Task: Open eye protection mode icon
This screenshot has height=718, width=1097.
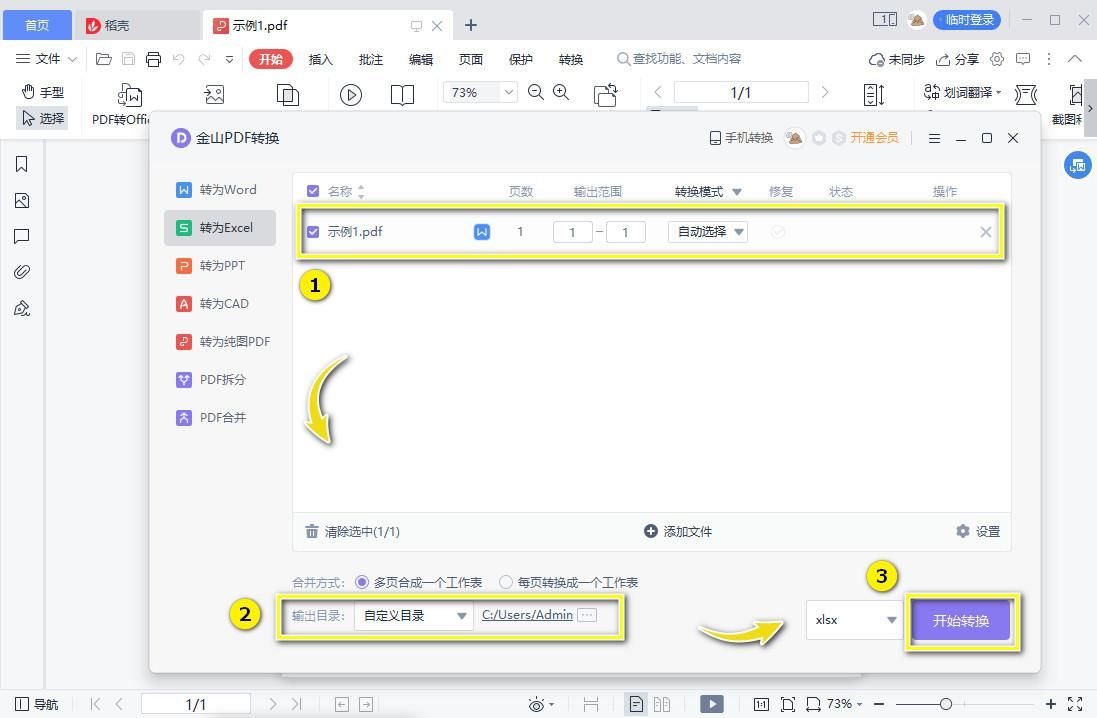Action: click(537, 704)
